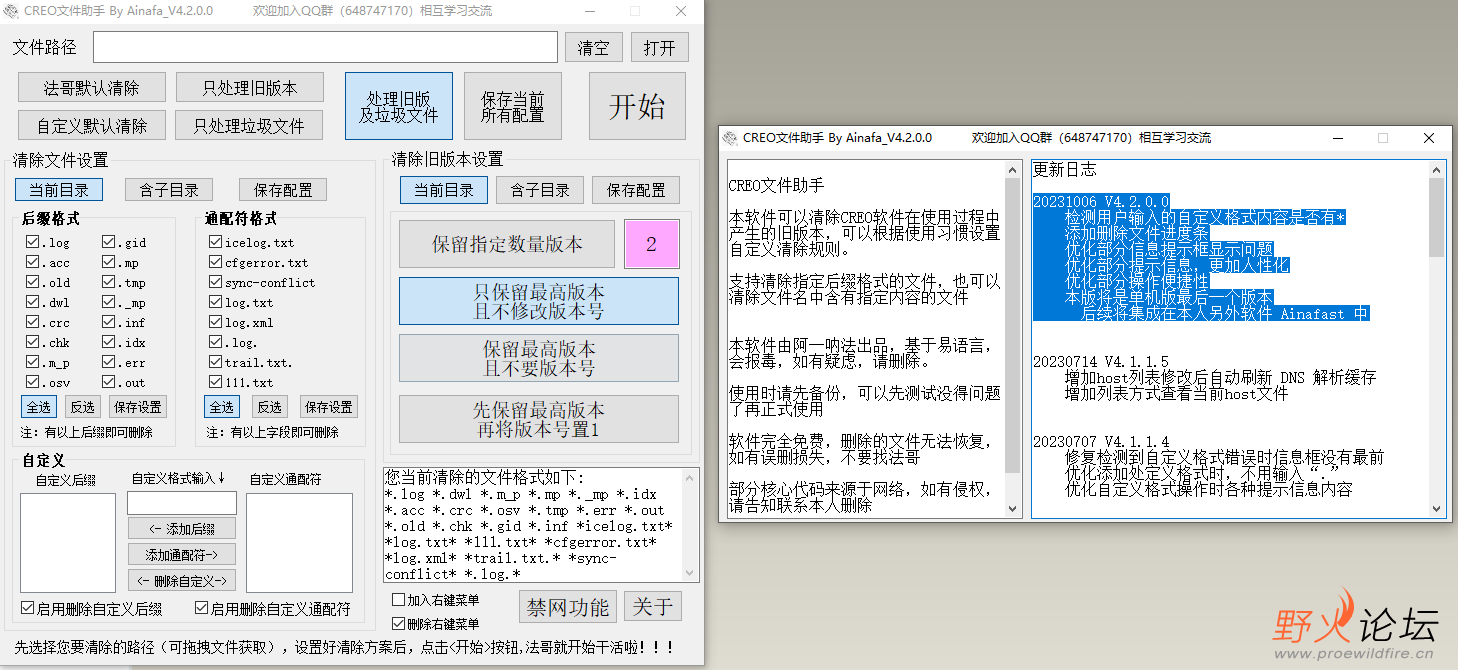Toggle the icelog.txt wildcard checkbox
The image size is (1458, 670).
215,242
